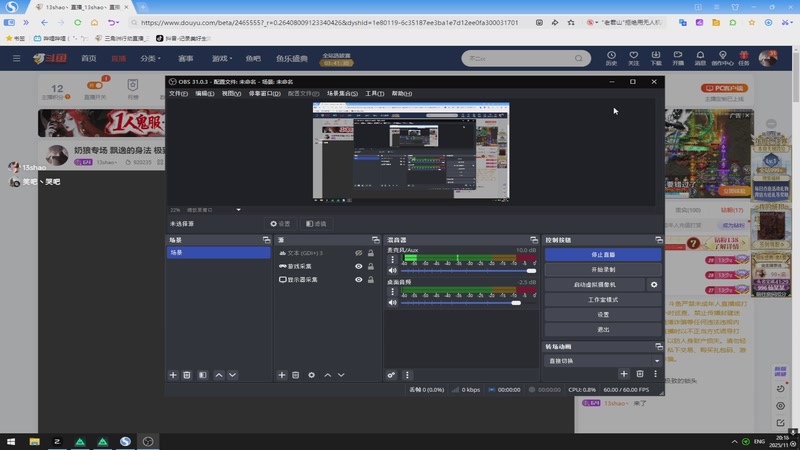This screenshot has height=450, width=800.
Task: Mute the 桌面音频 channel
Action: 392,303
